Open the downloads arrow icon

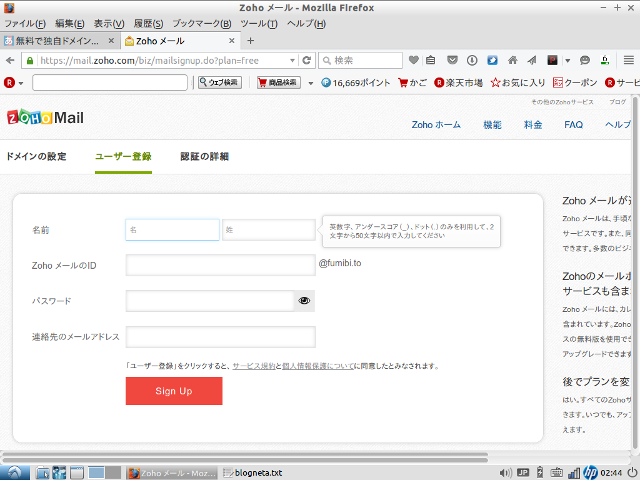tap(472, 60)
